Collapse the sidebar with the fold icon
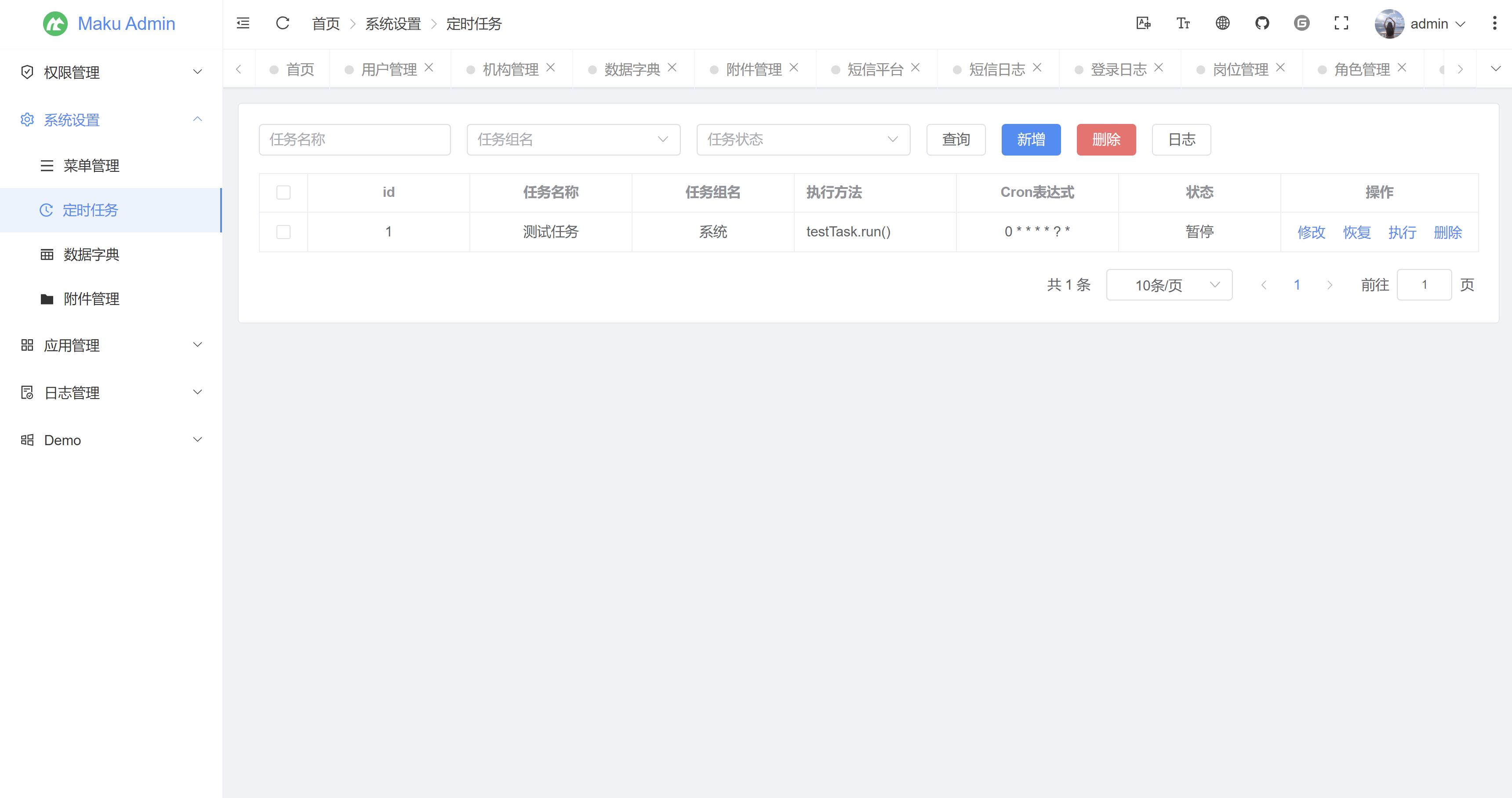This screenshot has height=798, width=1512. [243, 23]
